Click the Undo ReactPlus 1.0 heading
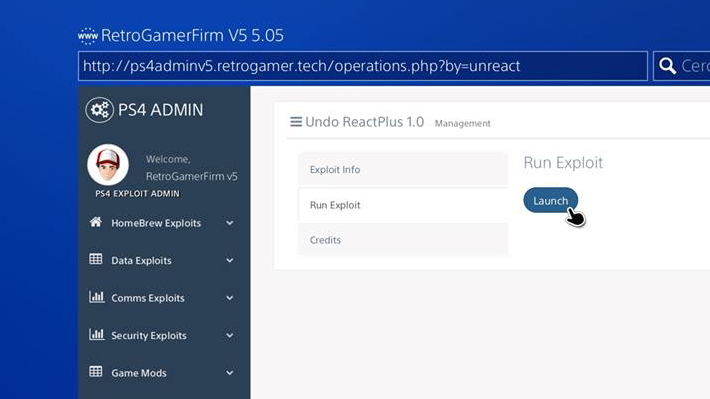Viewport: 710px width, 399px height. [365, 122]
